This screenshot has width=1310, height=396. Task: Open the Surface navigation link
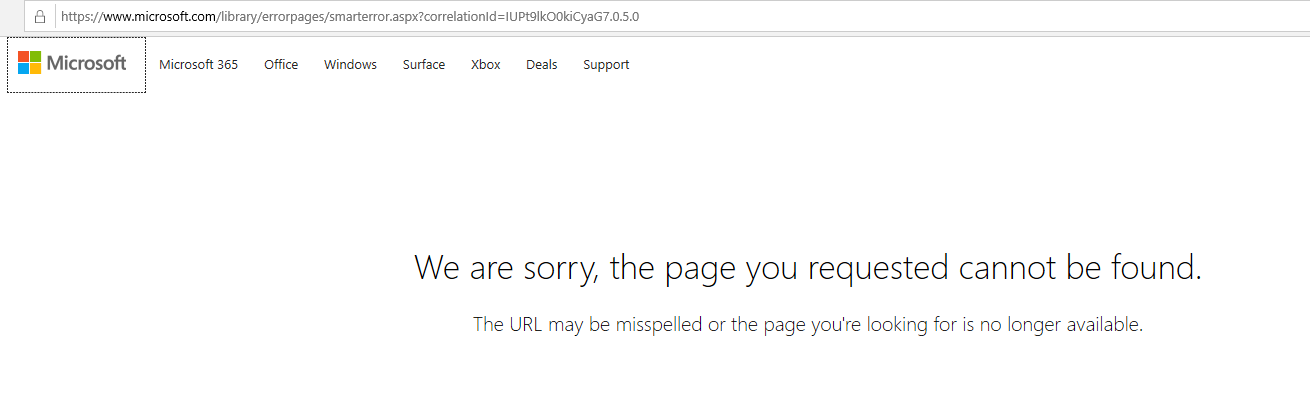424,64
